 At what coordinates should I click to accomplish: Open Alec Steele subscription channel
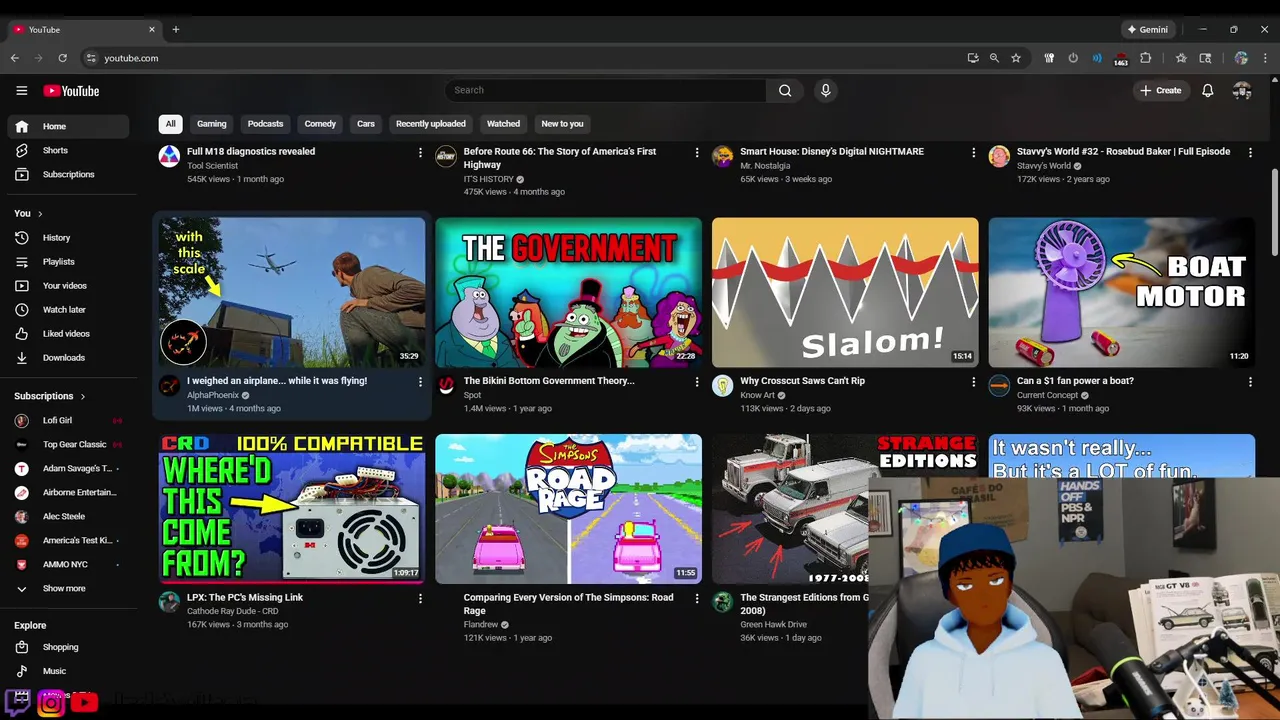[68, 517]
